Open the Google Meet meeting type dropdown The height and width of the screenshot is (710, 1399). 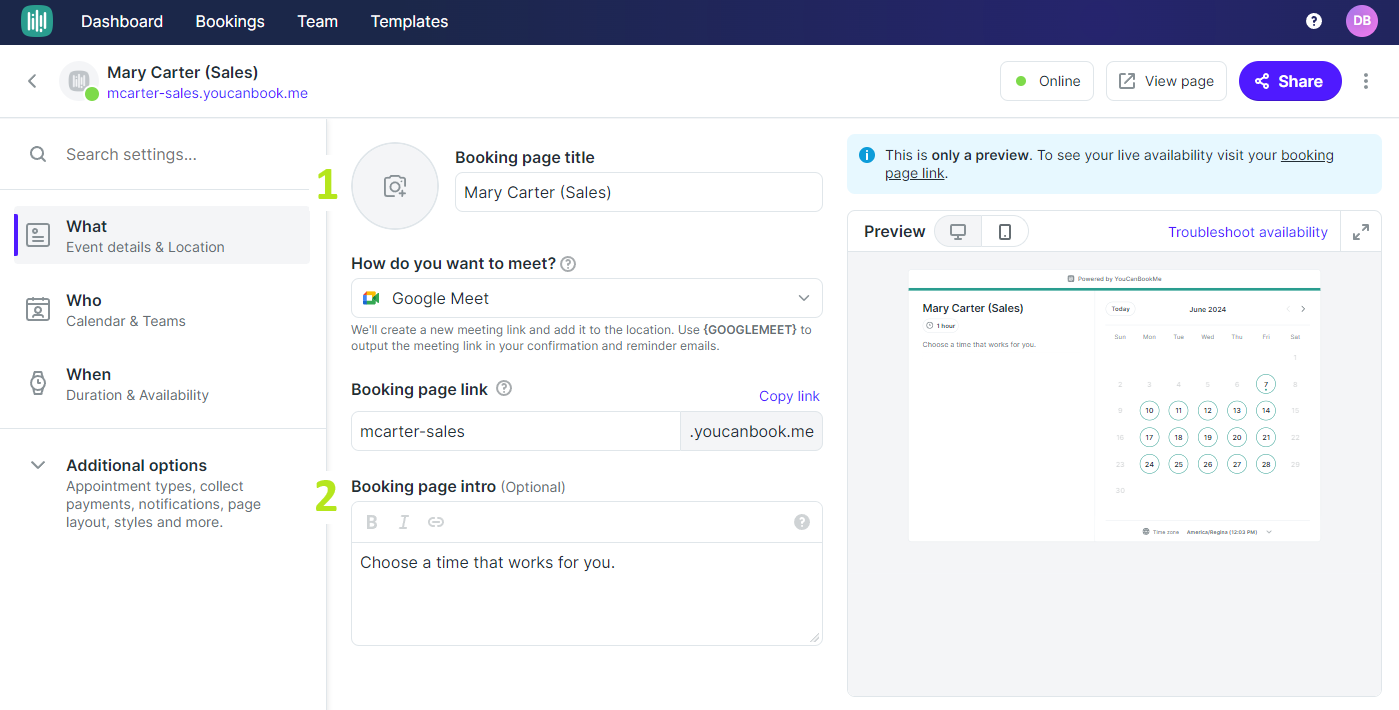(587, 298)
